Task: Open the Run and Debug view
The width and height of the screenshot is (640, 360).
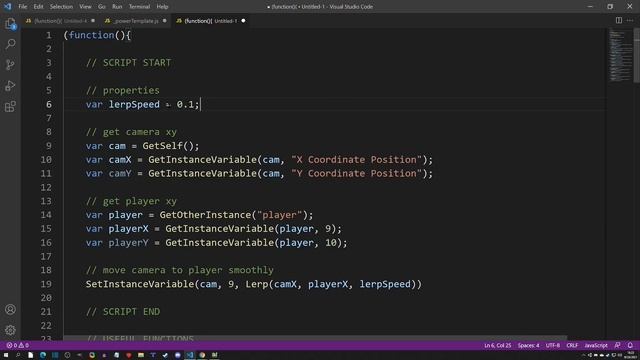Action: coord(10,86)
